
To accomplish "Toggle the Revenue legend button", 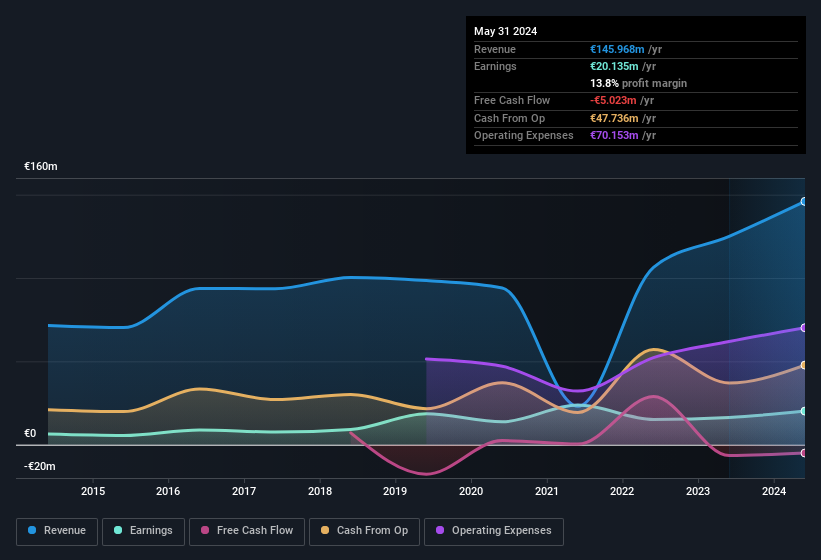I will (x=57, y=531).
